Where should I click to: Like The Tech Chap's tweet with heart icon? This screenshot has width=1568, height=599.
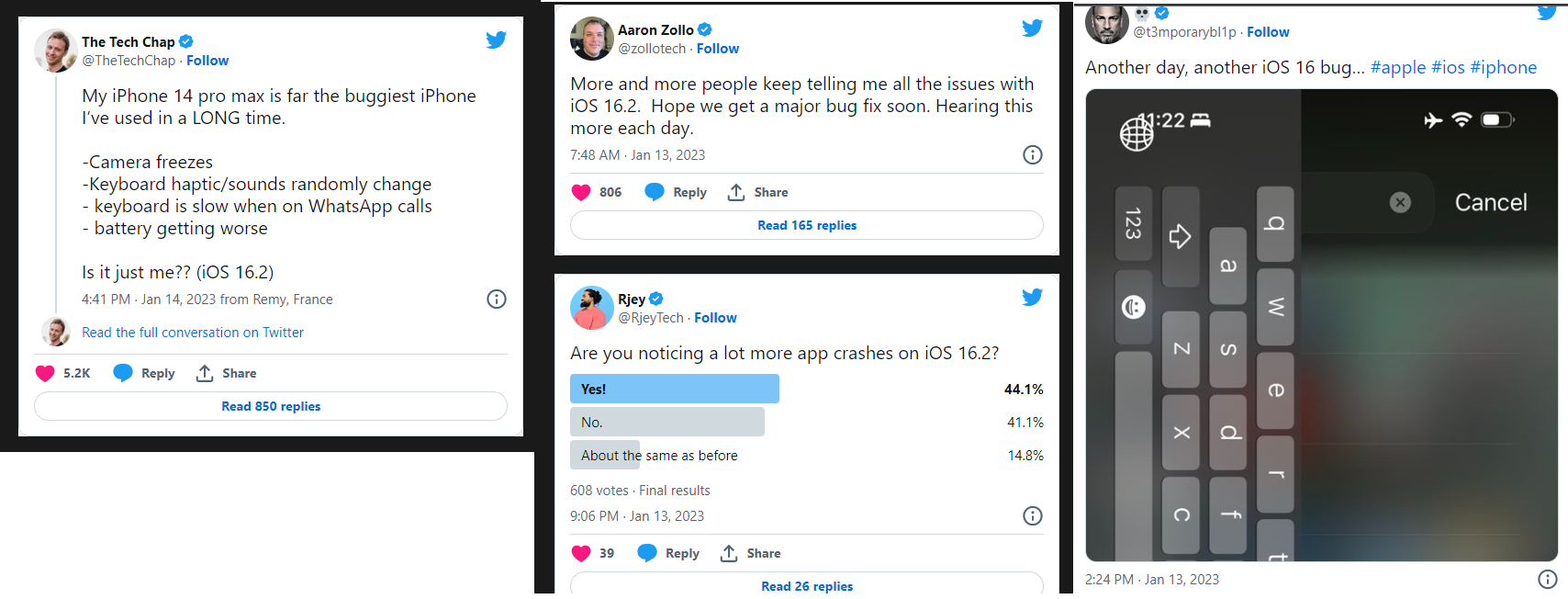pyautogui.click(x=45, y=373)
